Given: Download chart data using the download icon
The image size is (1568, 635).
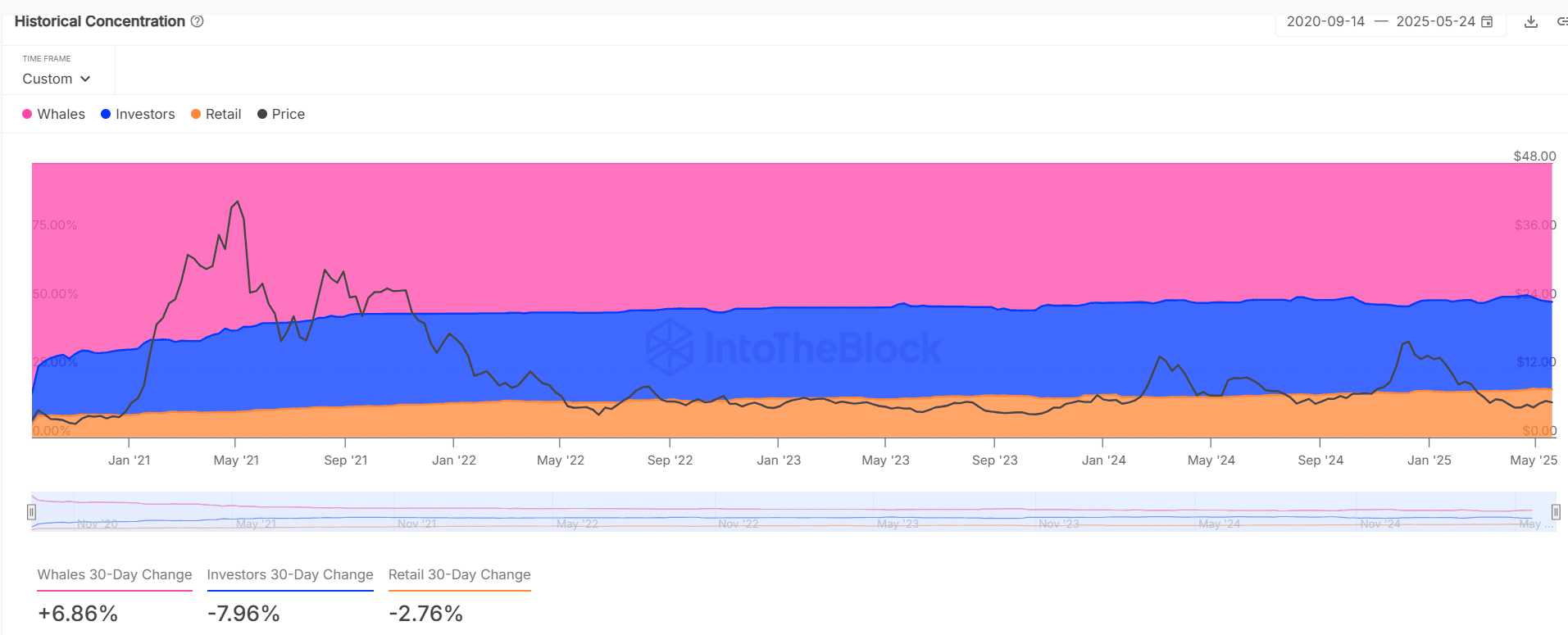Looking at the screenshot, I should 1530,21.
